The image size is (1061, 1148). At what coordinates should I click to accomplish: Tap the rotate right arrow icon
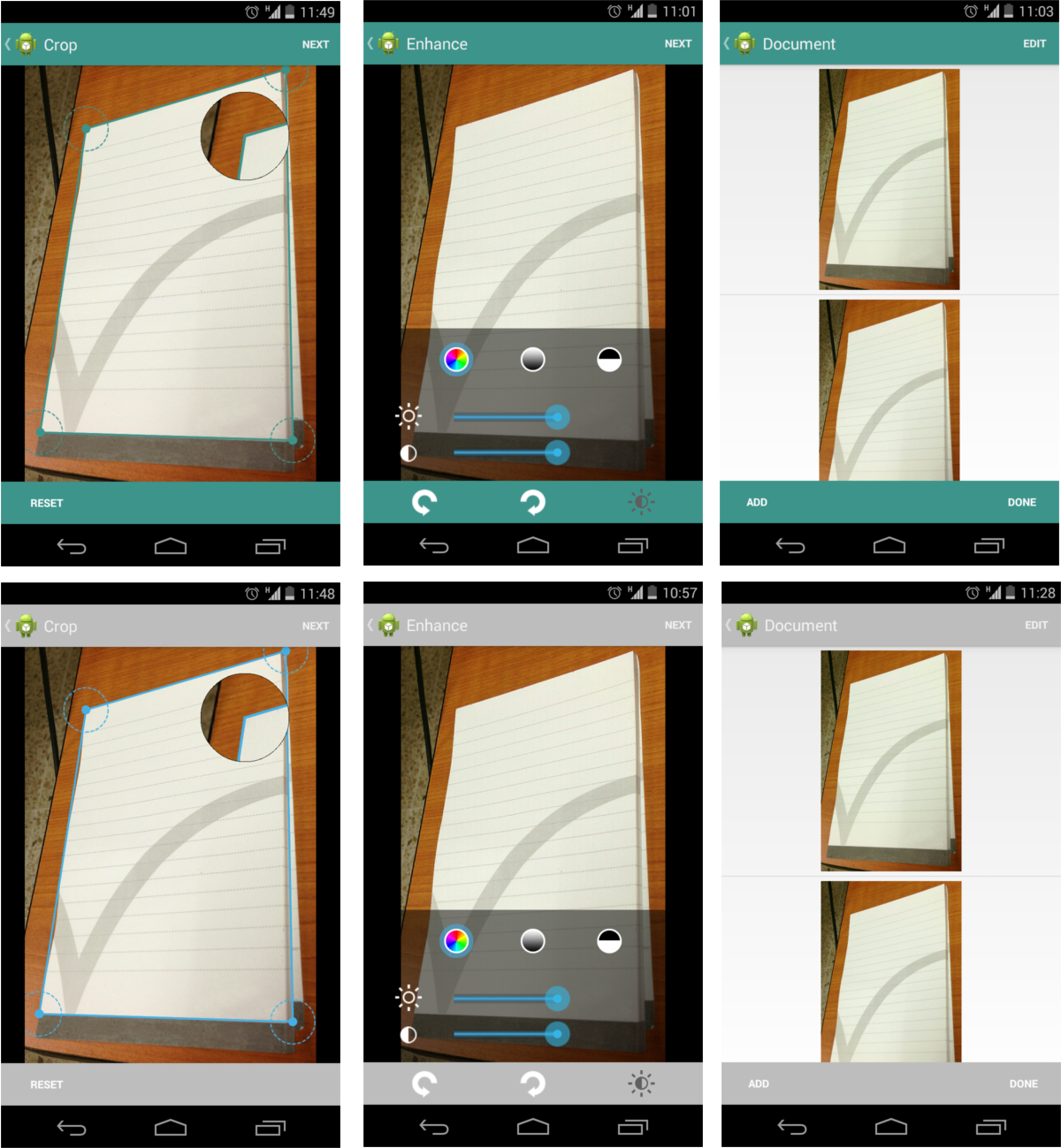tap(532, 502)
